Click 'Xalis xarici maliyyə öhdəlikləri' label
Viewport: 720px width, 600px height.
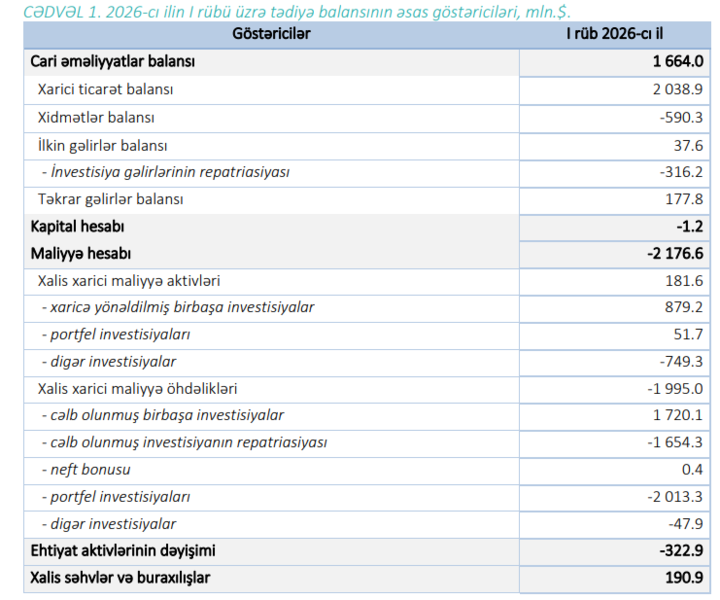click(137, 389)
